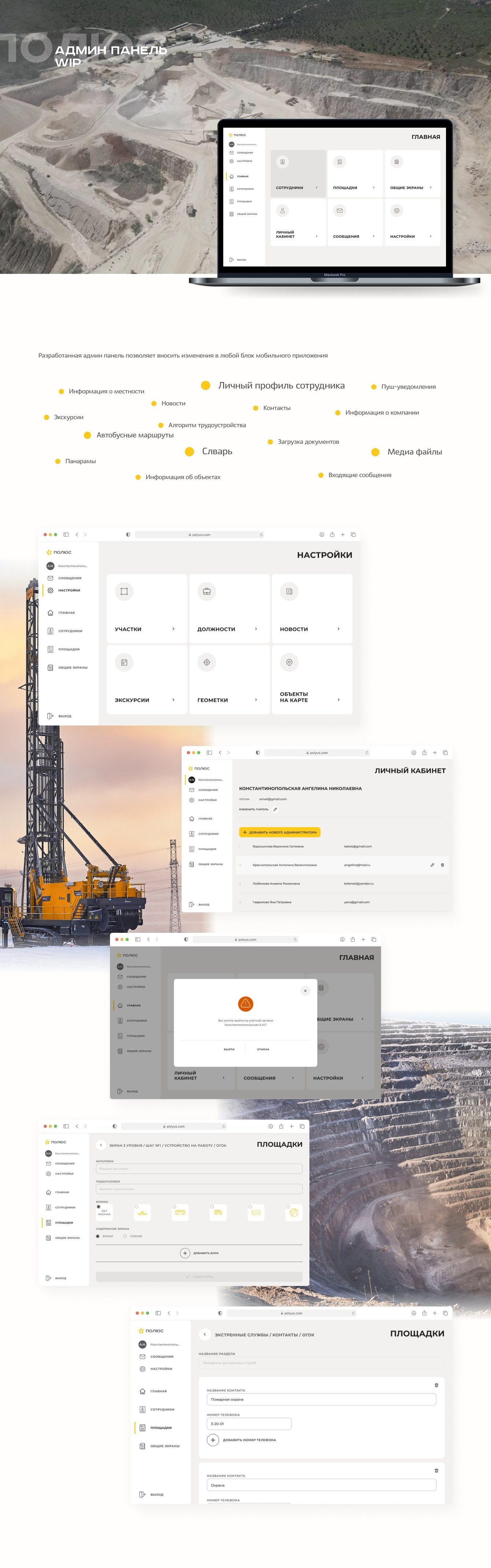Click Экскурсии calendar icon in Настройки window
Image resolution: width=491 pixels, height=1568 pixels.
[124, 662]
